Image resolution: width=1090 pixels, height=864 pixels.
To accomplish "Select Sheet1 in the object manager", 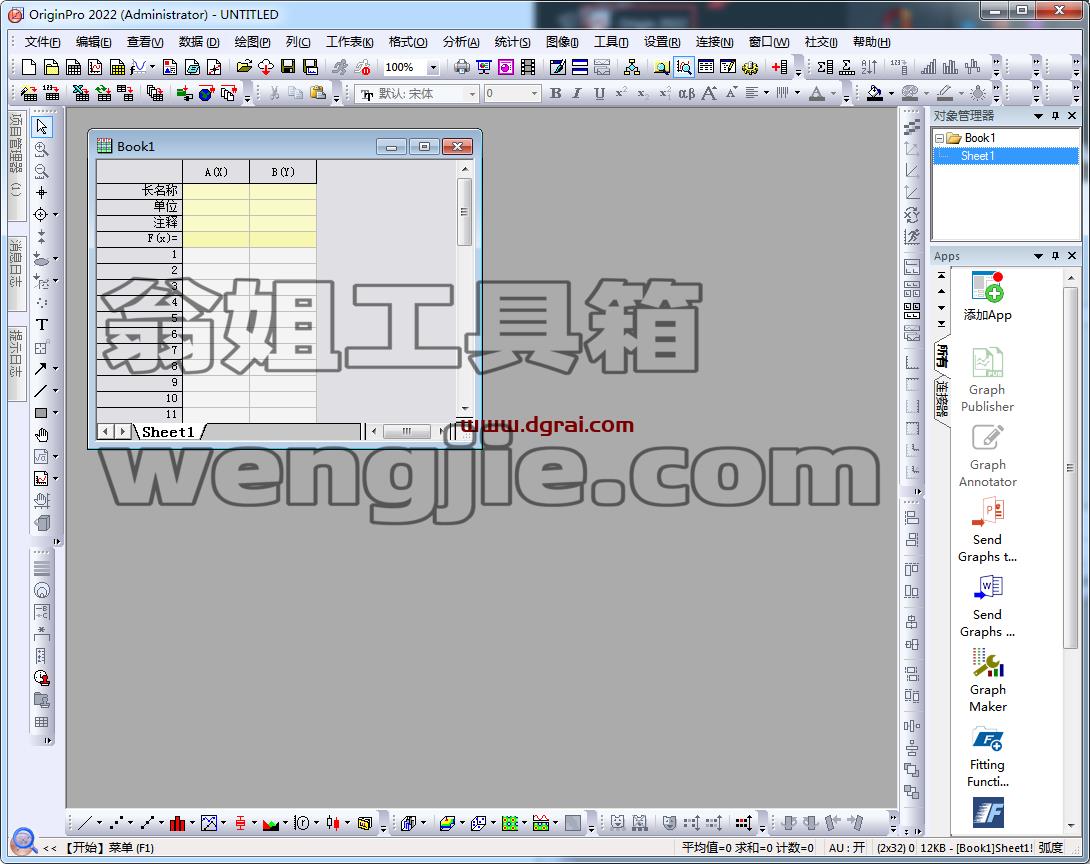I will (x=977, y=156).
